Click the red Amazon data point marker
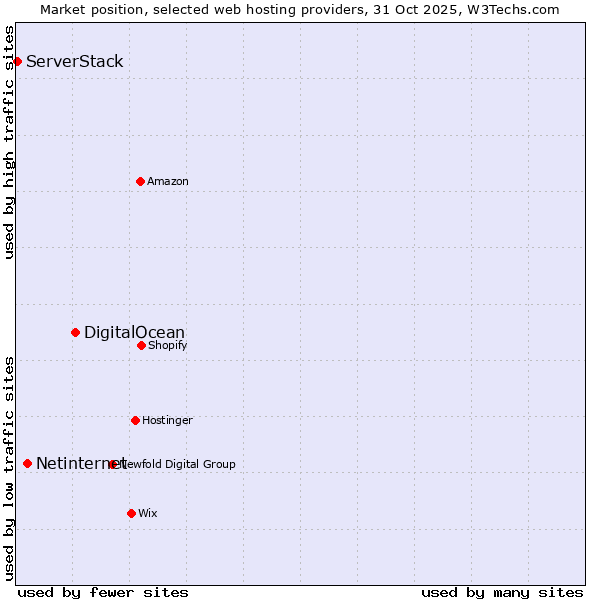This screenshot has height=600, width=600. tap(140, 181)
